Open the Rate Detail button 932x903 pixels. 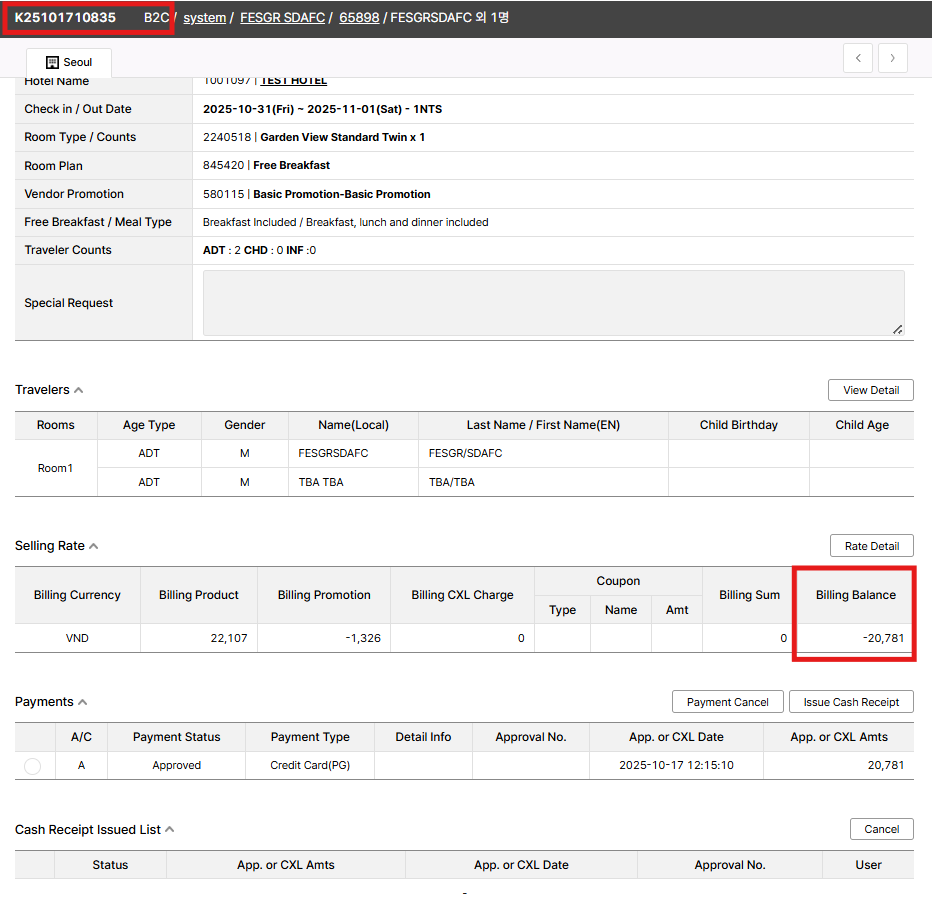[x=871, y=546]
